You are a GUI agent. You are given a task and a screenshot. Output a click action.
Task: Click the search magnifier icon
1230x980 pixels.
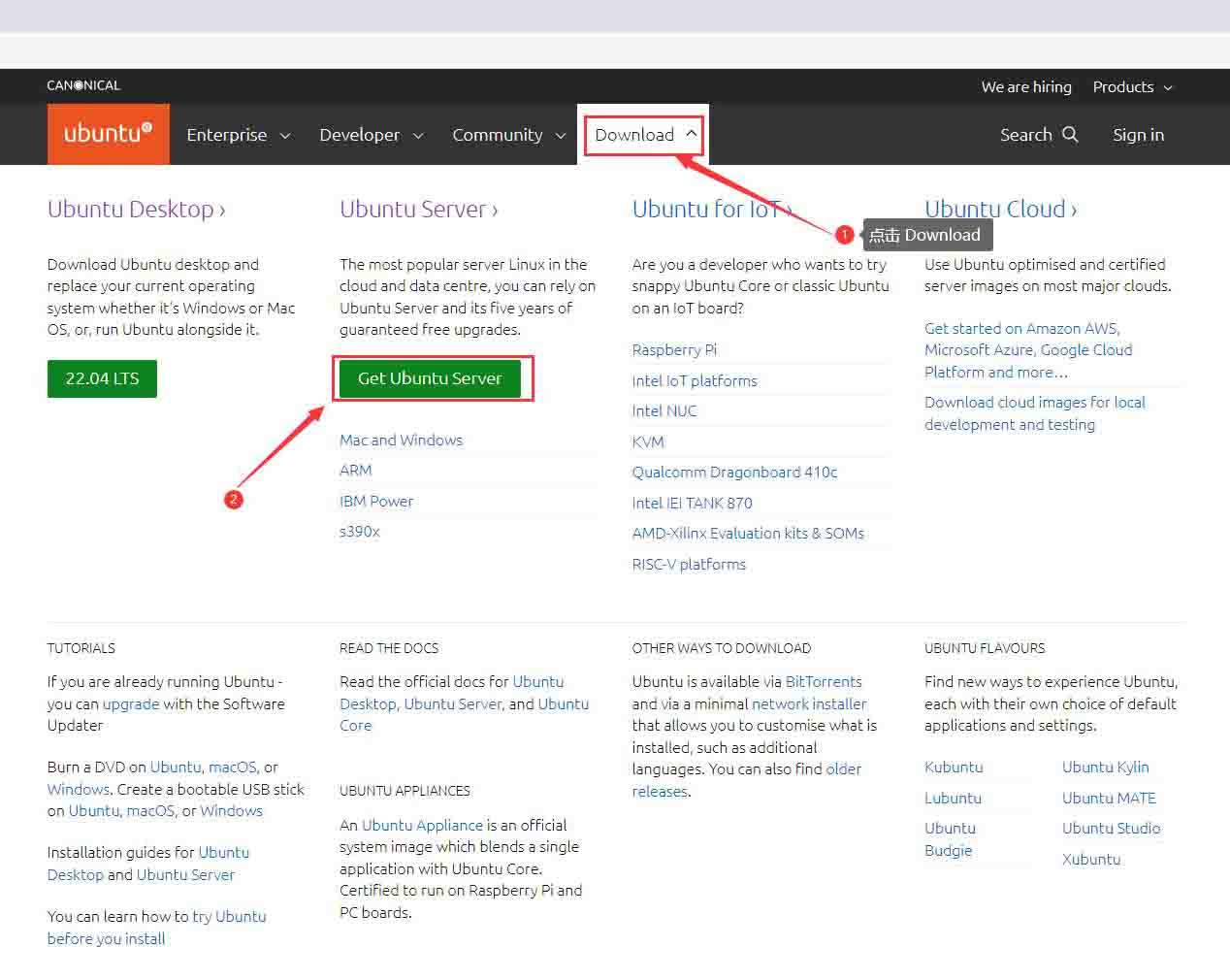point(1070,134)
